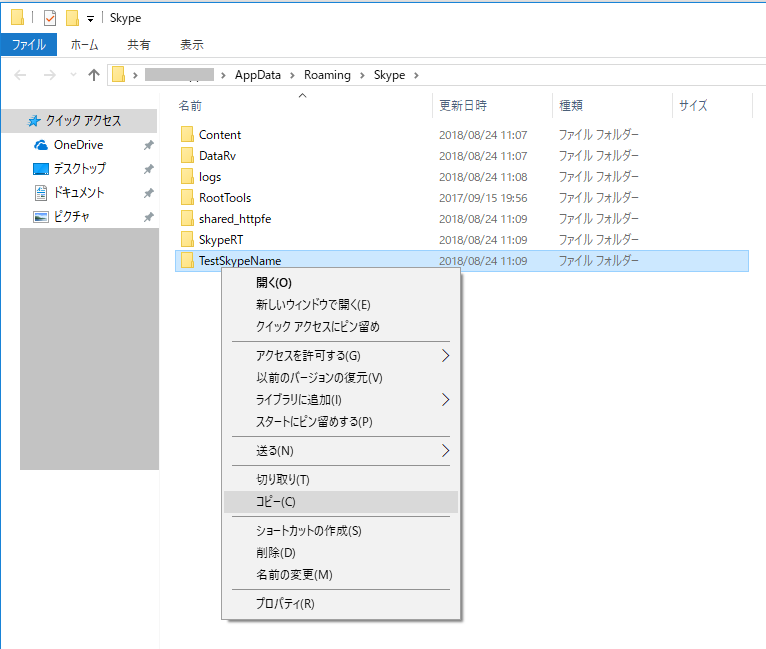Open OneDrive in navigation pane
766x649 pixels.
[78, 145]
